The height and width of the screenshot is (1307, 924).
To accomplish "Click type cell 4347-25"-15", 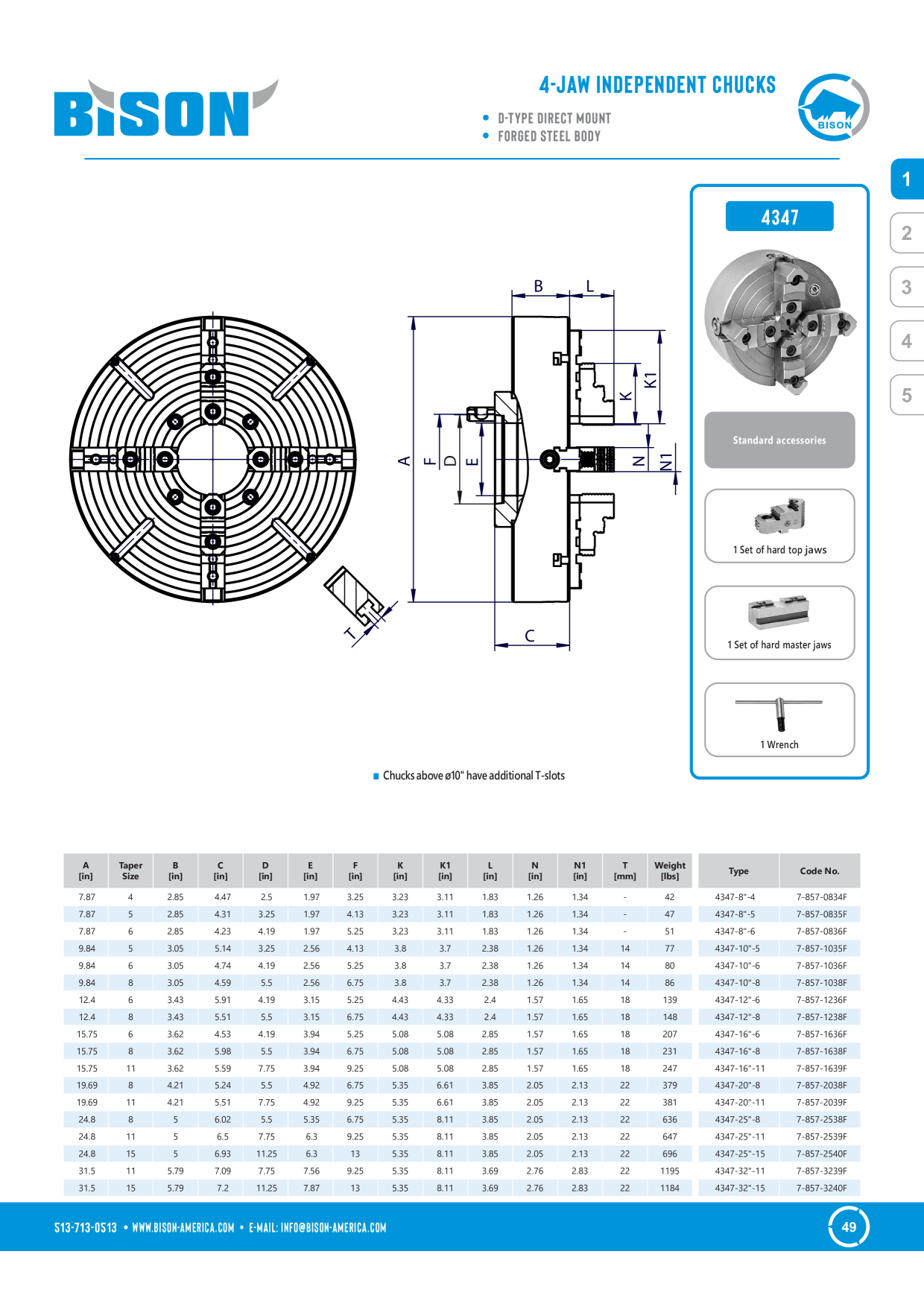I will 739,1153.
